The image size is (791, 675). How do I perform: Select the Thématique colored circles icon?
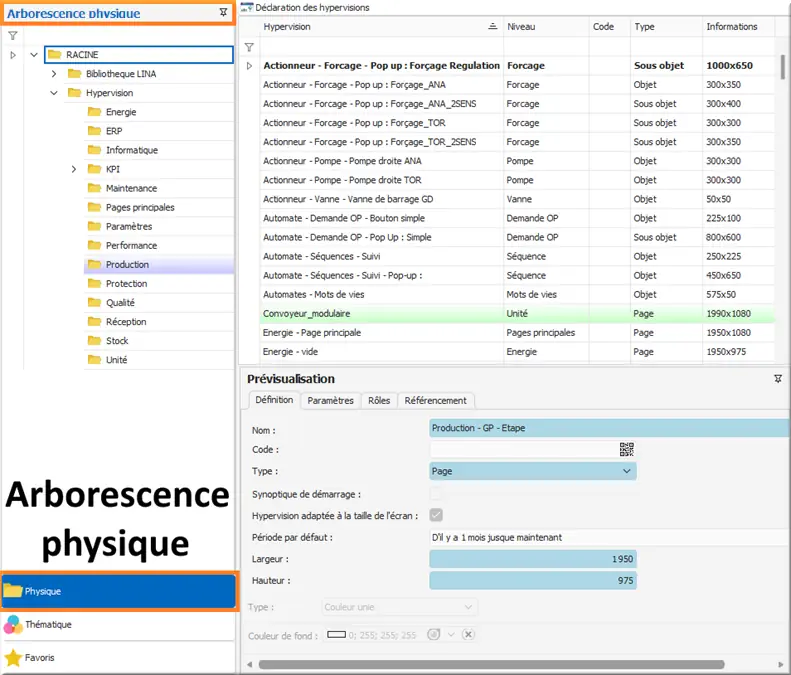13,625
